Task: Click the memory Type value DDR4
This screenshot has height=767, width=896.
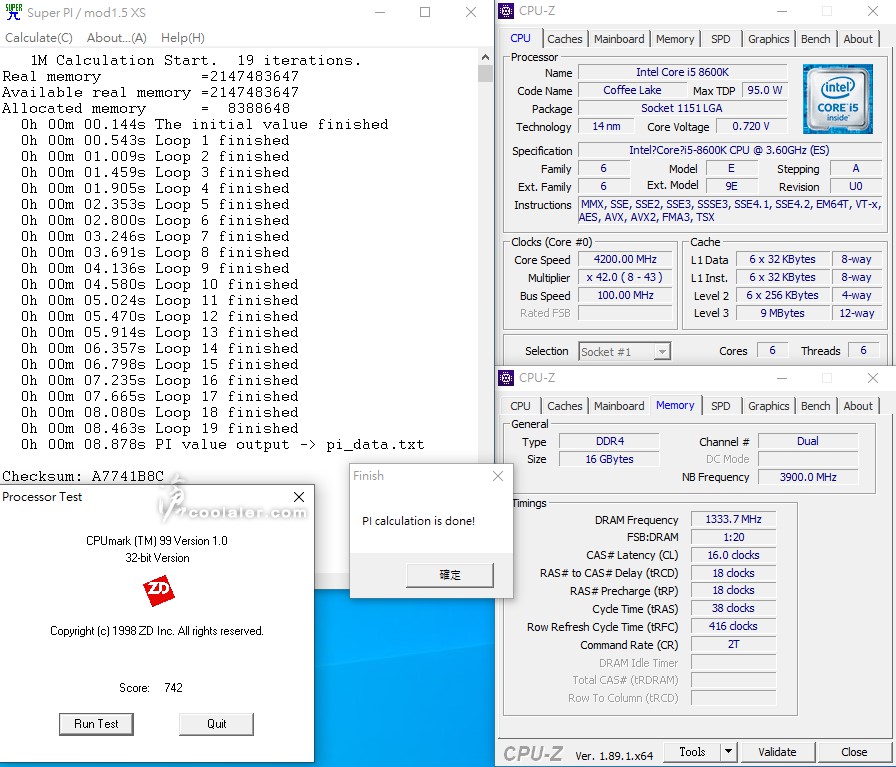Action: (609, 441)
